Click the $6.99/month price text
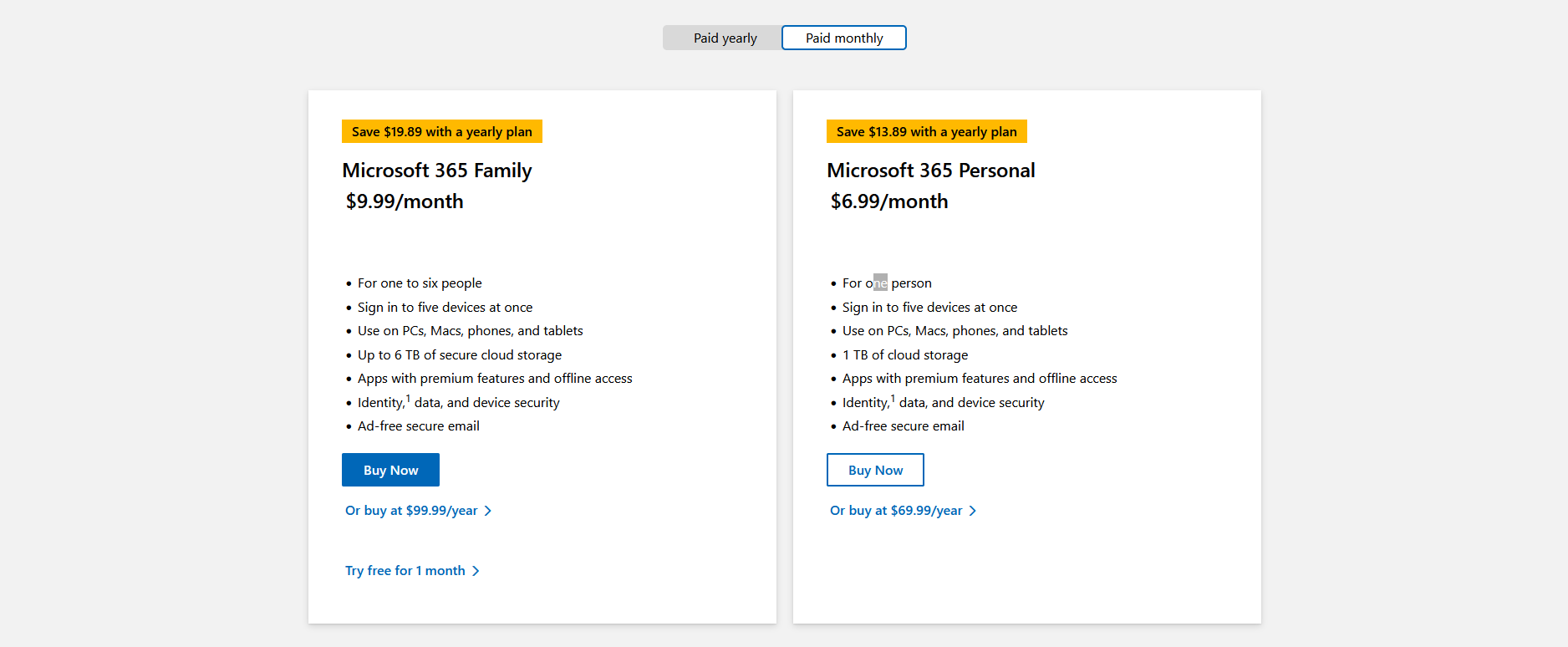The height and width of the screenshot is (647, 1568). [889, 201]
